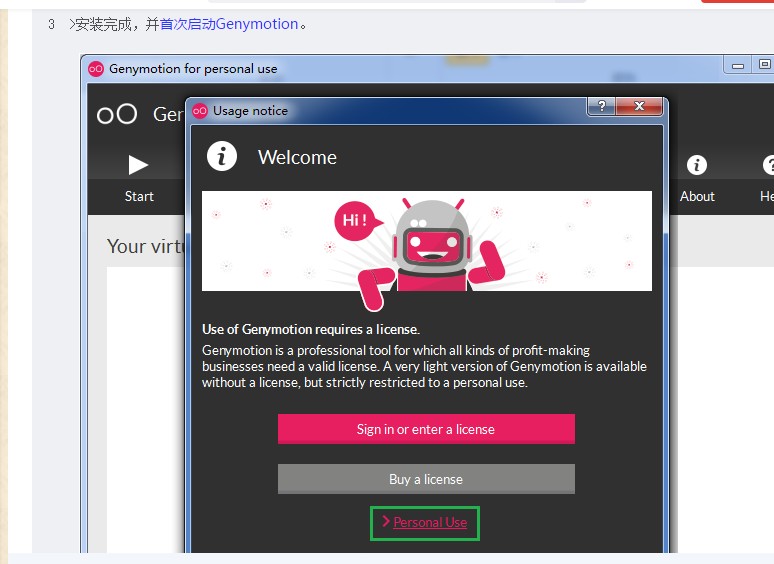The image size is (774, 564).
Task: Click the Start play icon in Genymotion toolbar
Action: (x=138, y=165)
